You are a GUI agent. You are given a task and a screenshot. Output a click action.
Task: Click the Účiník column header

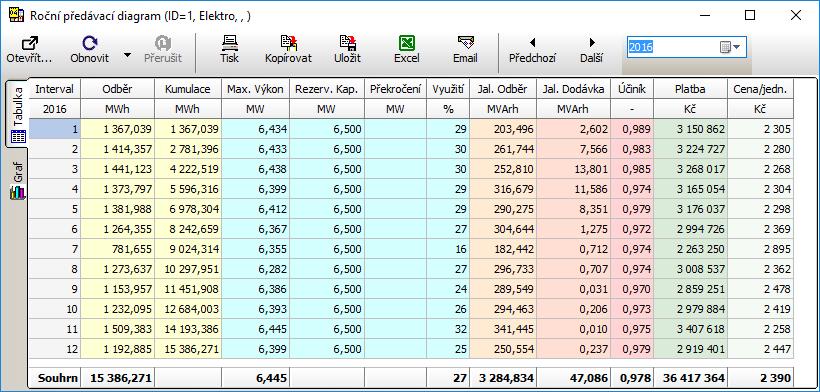tap(632, 89)
